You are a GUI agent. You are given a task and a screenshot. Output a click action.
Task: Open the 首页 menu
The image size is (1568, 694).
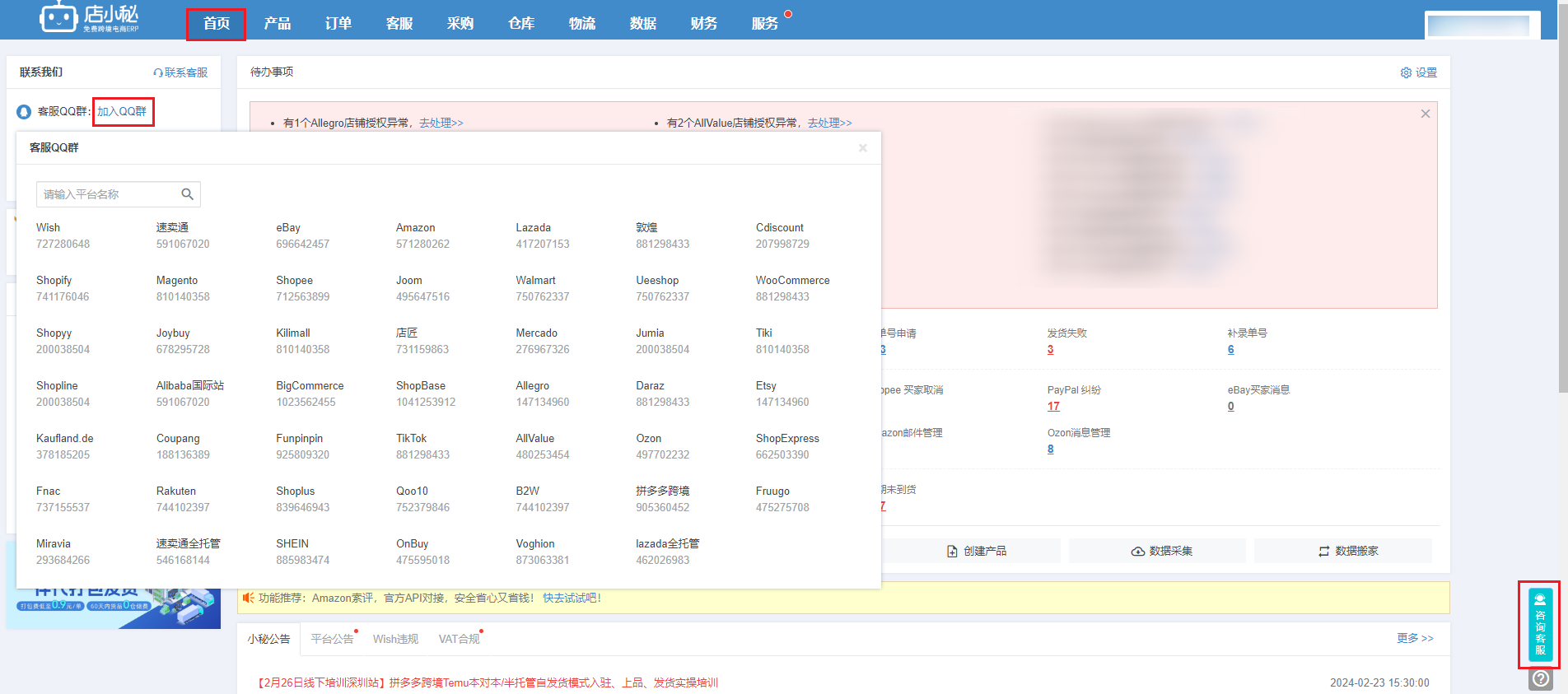click(x=217, y=24)
